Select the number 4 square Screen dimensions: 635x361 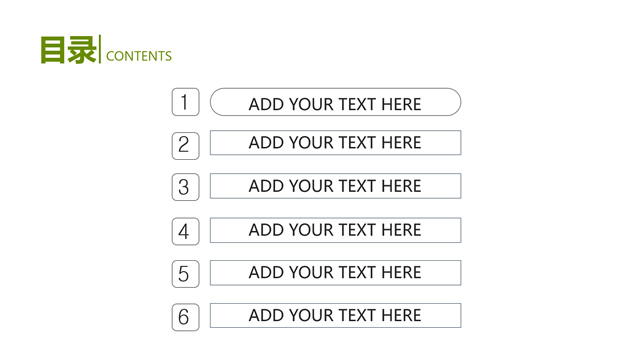click(x=185, y=231)
